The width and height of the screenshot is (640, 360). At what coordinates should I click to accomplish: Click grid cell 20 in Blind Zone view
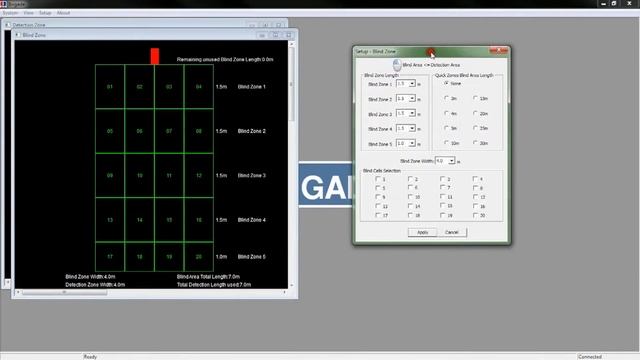coord(199,257)
